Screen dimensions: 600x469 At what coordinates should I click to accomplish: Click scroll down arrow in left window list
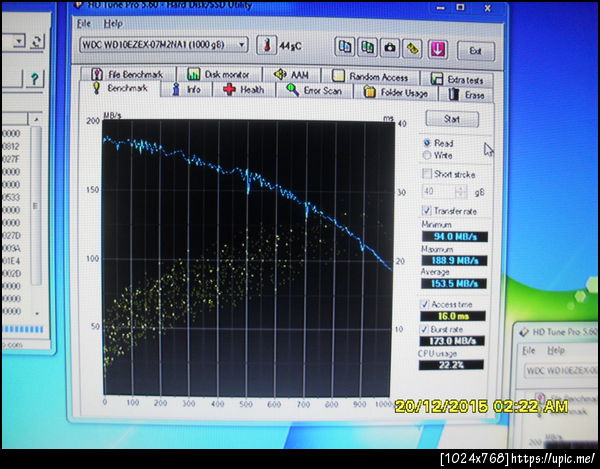click(x=37, y=314)
